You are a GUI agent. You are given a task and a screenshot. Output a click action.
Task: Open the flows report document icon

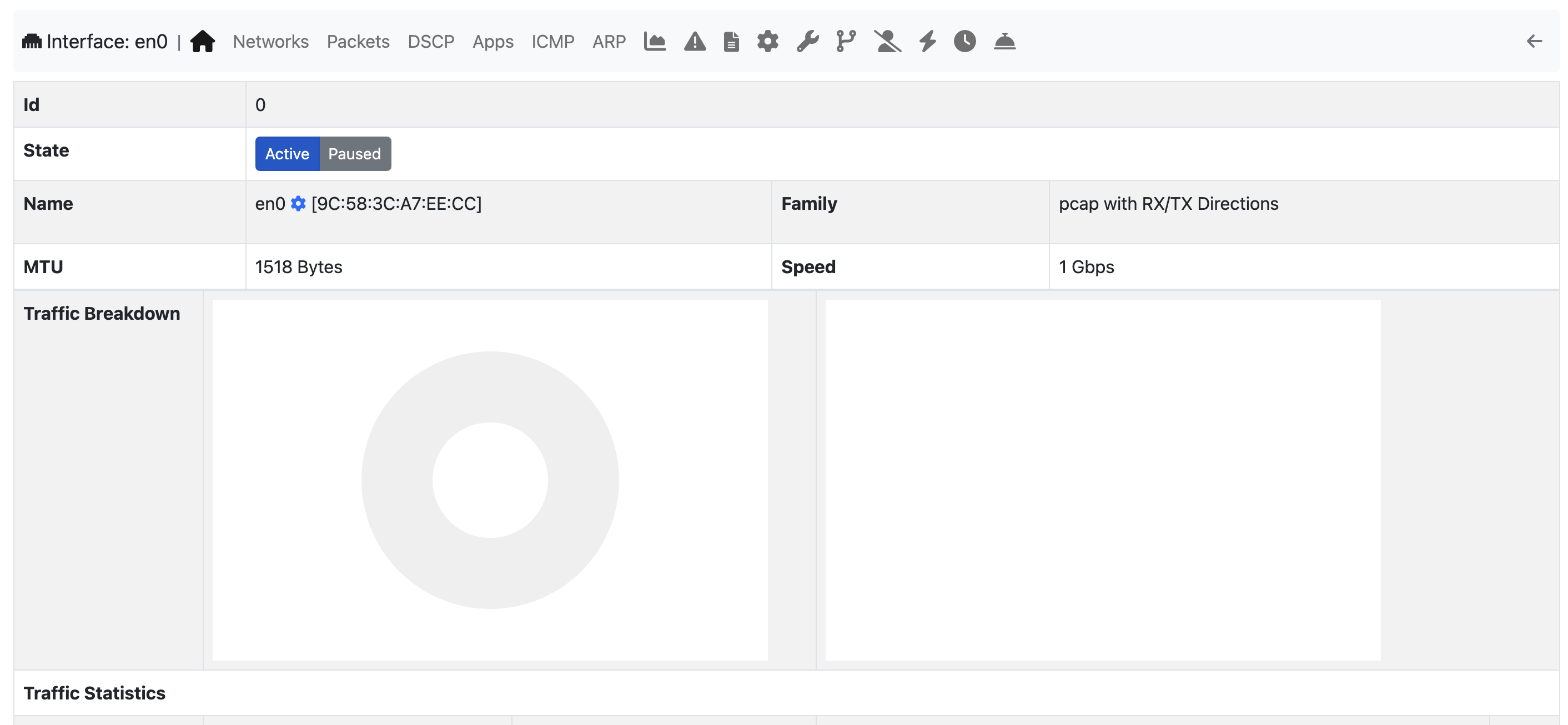pyautogui.click(x=731, y=41)
